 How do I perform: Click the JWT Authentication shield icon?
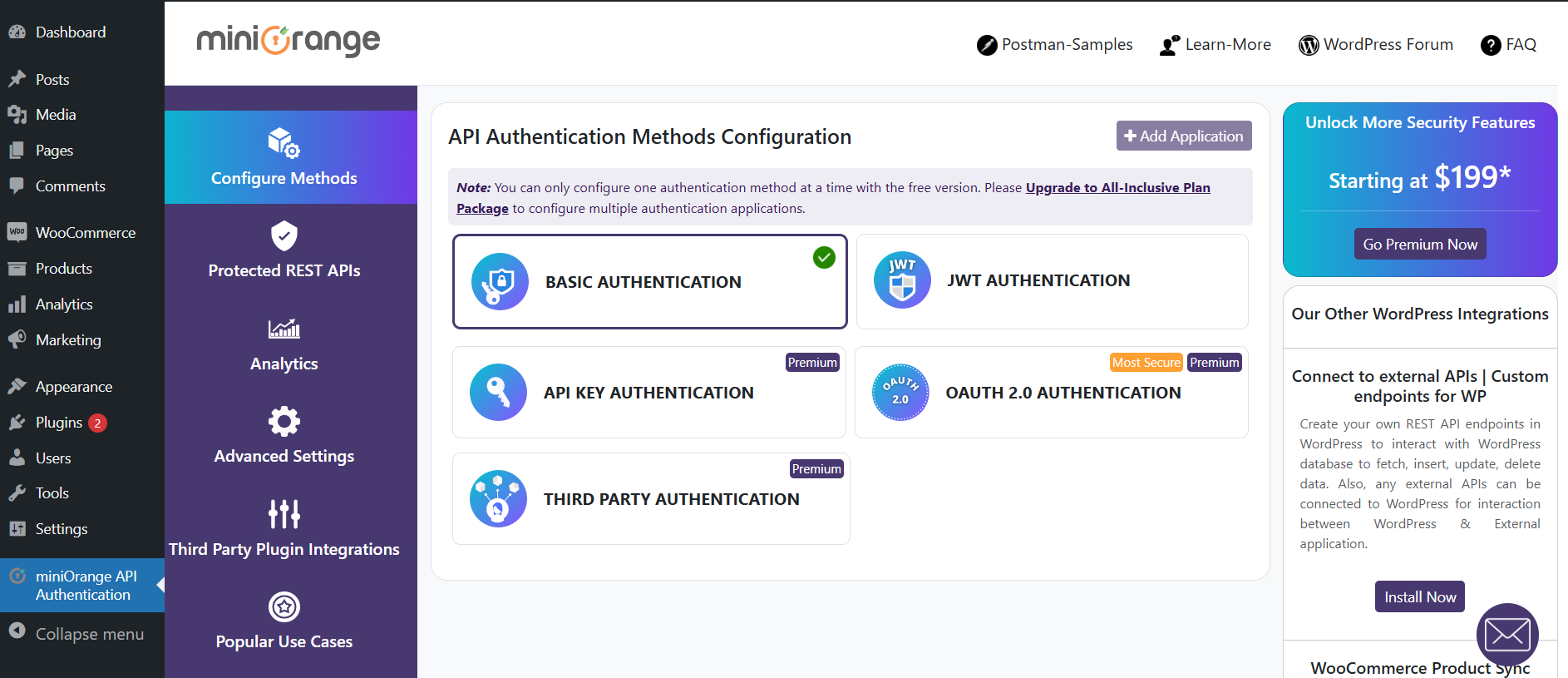(902, 280)
